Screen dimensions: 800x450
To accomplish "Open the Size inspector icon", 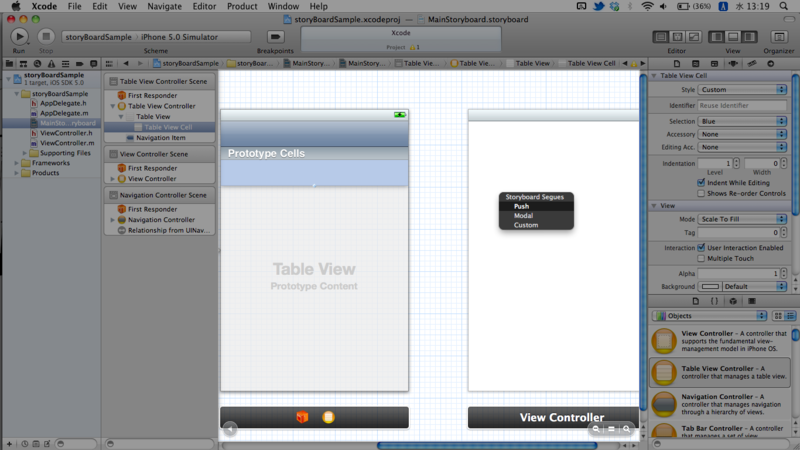I will [752, 64].
